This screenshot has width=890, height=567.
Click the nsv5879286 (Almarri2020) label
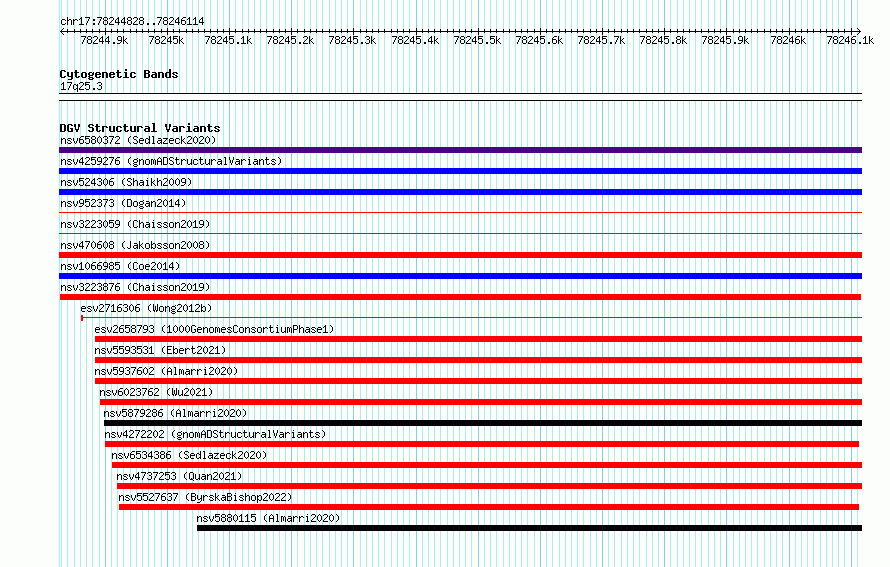pos(175,413)
